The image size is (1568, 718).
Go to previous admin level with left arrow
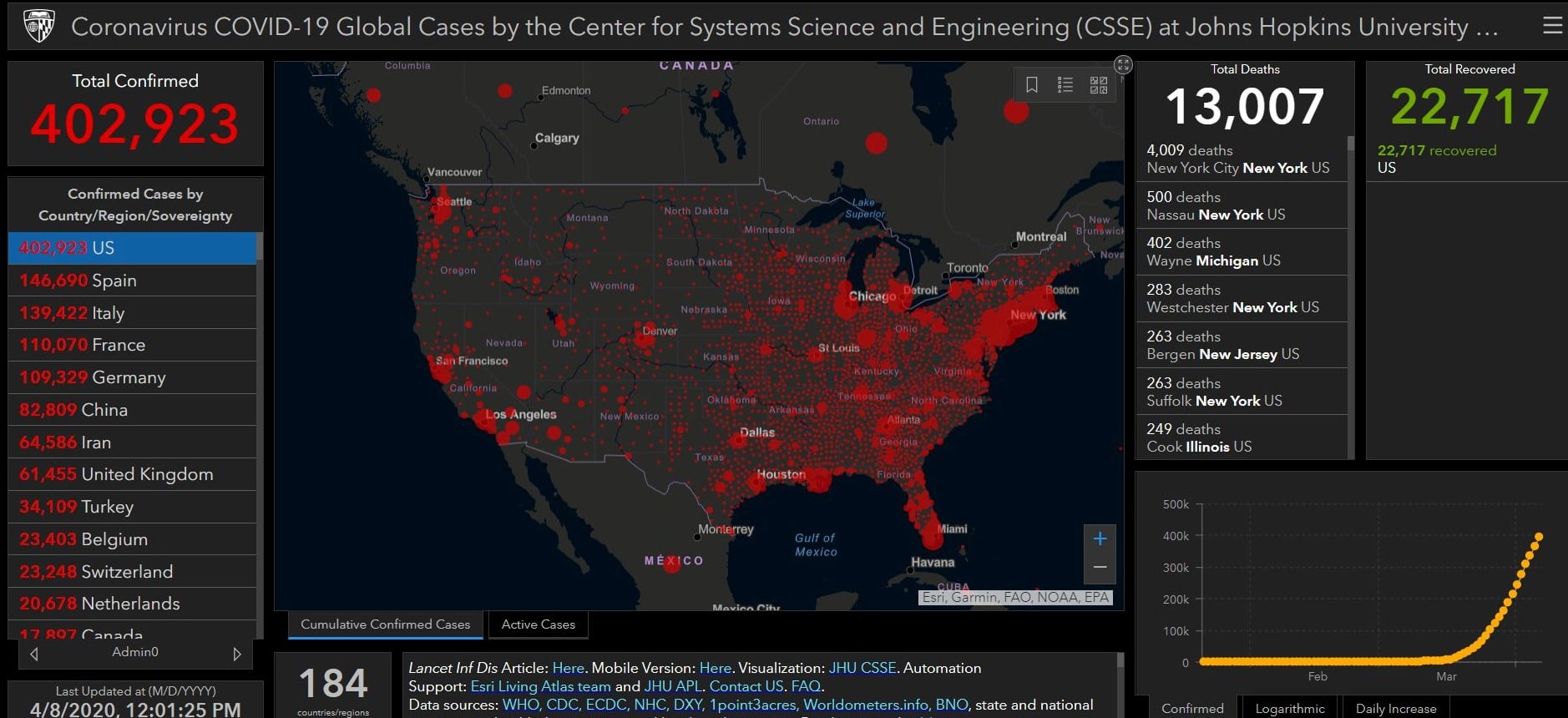pos(34,654)
